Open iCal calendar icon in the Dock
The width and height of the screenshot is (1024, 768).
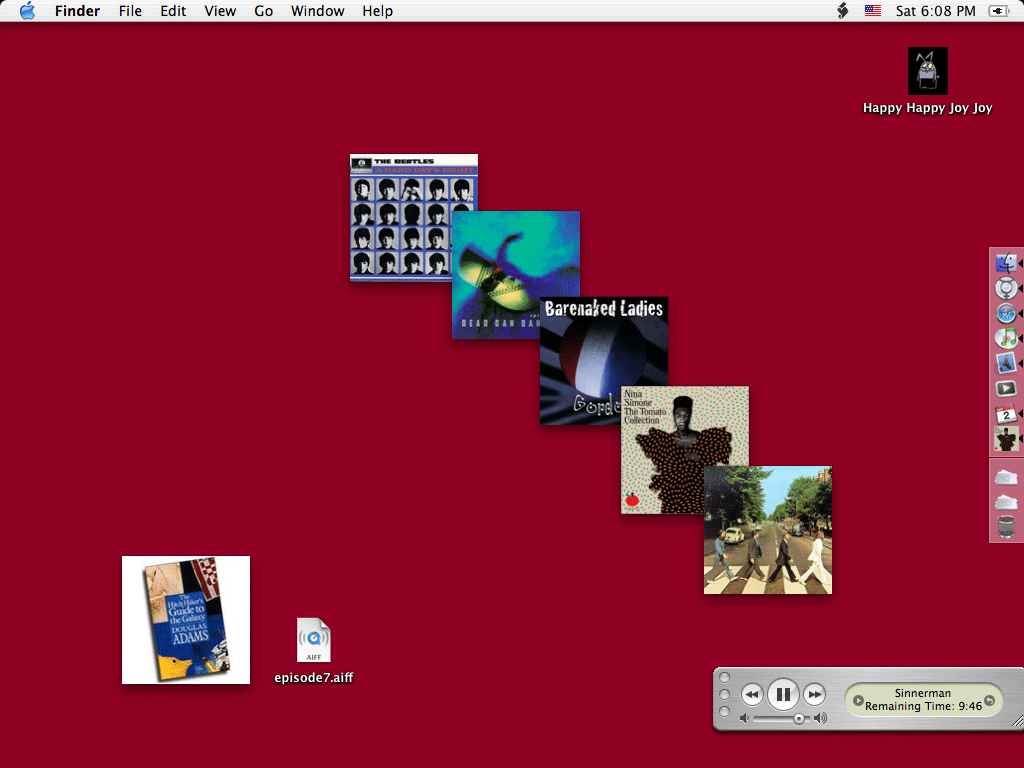click(x=1006, y=413)
